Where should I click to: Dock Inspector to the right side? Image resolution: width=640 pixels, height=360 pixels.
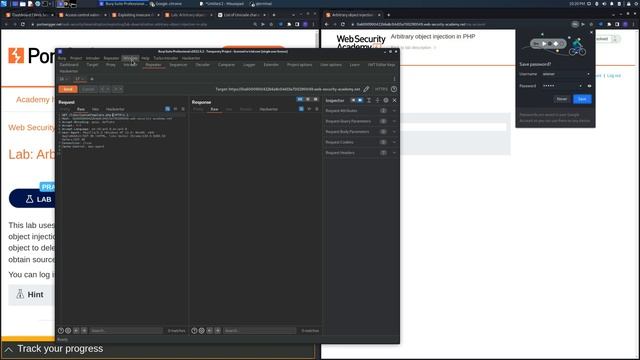pos(360,100)
